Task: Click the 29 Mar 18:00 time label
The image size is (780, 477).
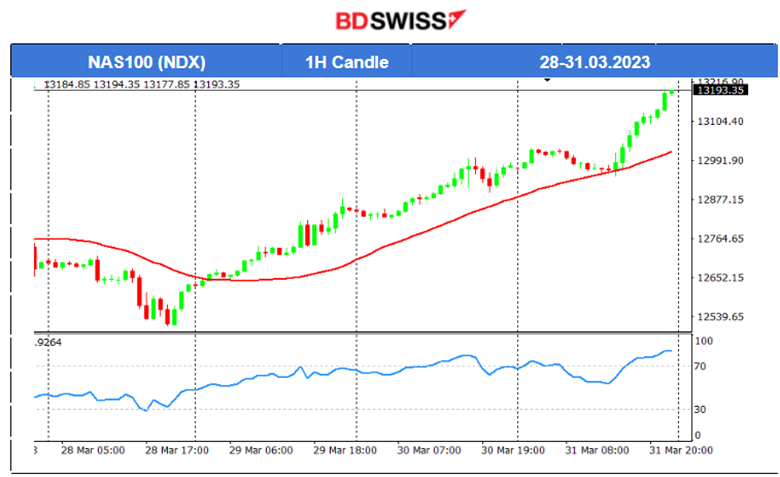Action: 345,451
